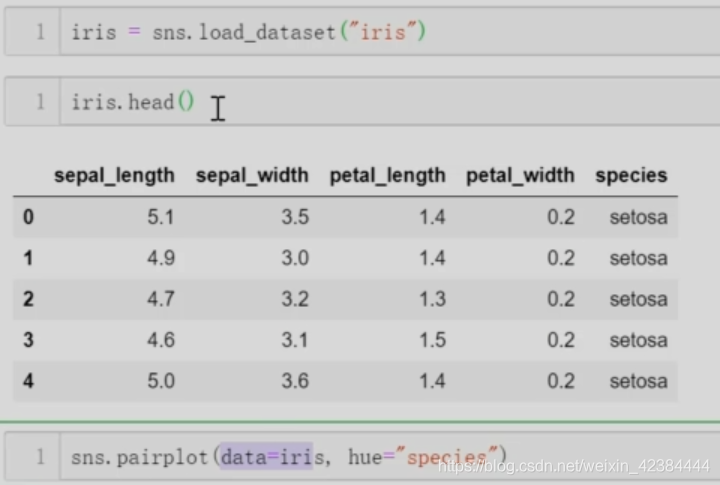Image resolution: width=720 pixels, height=485 pixels.
Task: Click setosa in row 0
Action: click(x=639, y=217)
